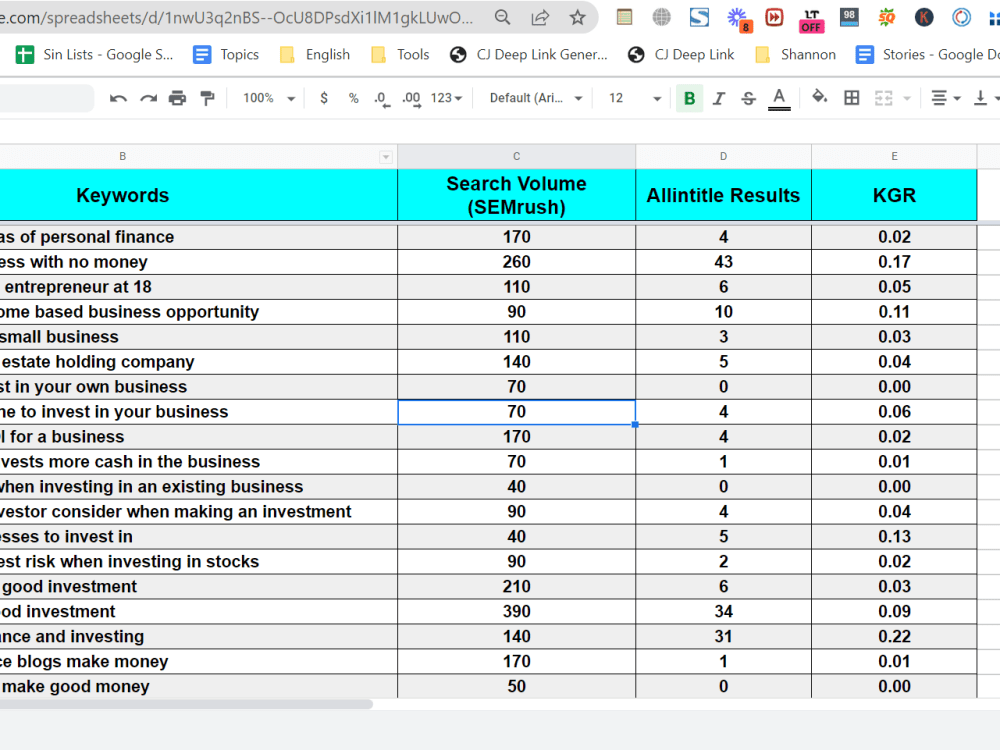This screenshot has width=1000, height=750.
Task: Toggle Italic formatting
Action: [719, 98]
